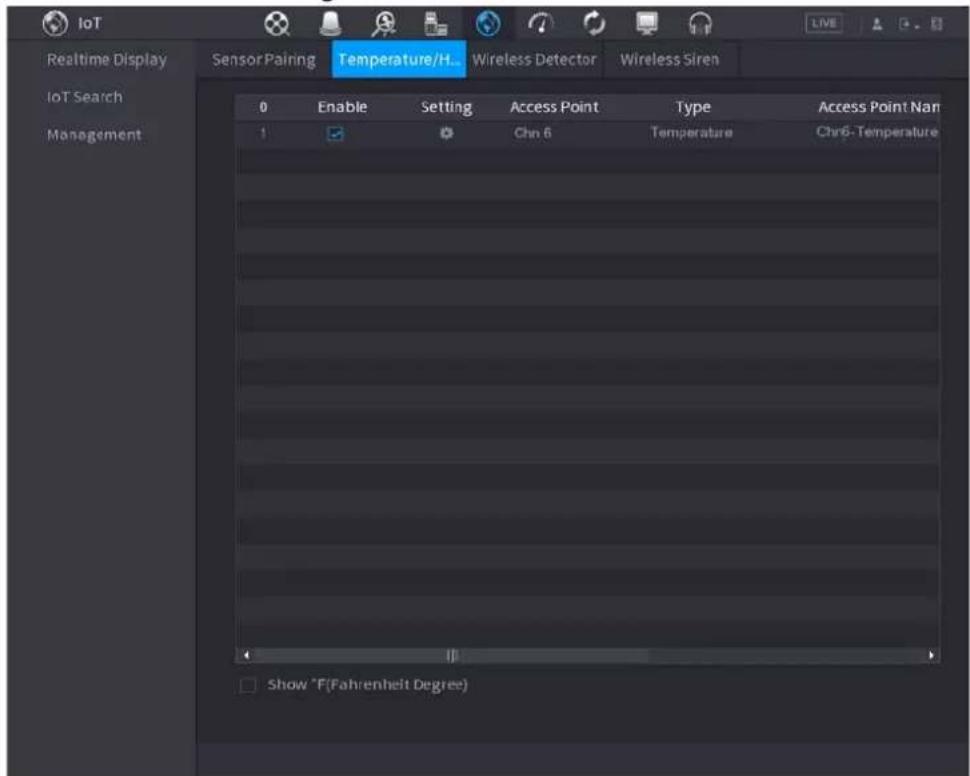This screenshot has height=776, width=970.
Task: Toggle Show °F (Fahrenheit Degree) checkbox
Action: 247,685
